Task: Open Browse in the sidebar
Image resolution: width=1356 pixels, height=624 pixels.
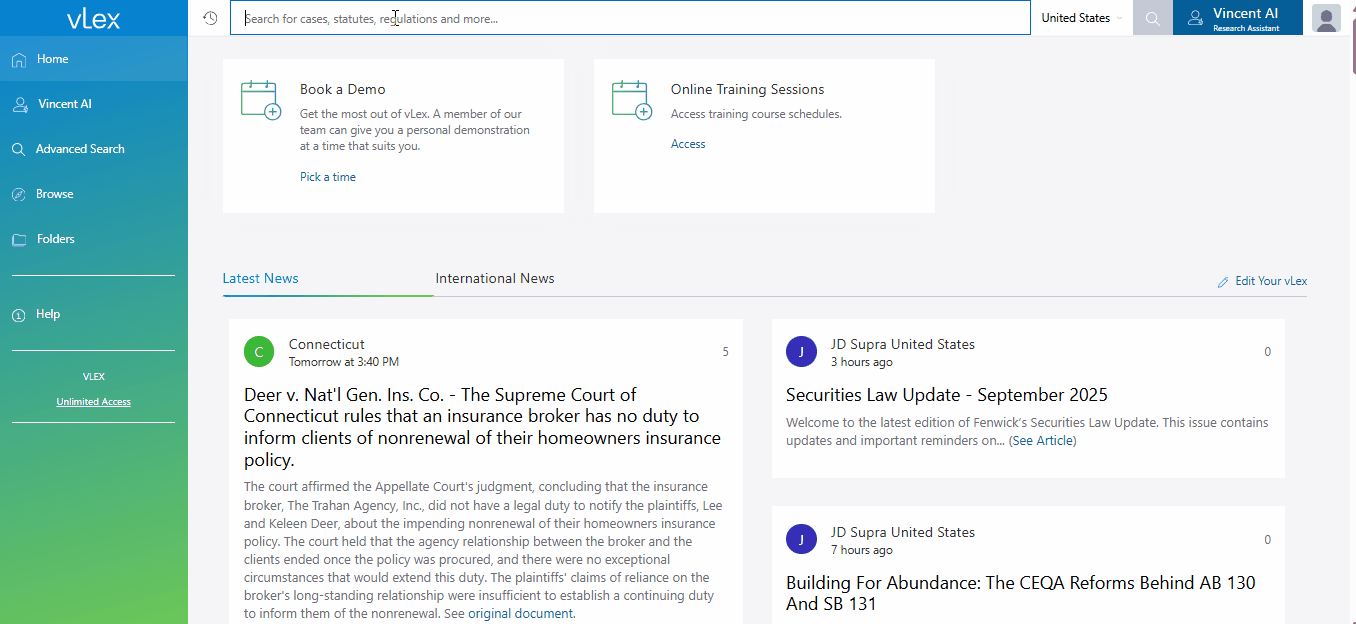Action: 54,194
